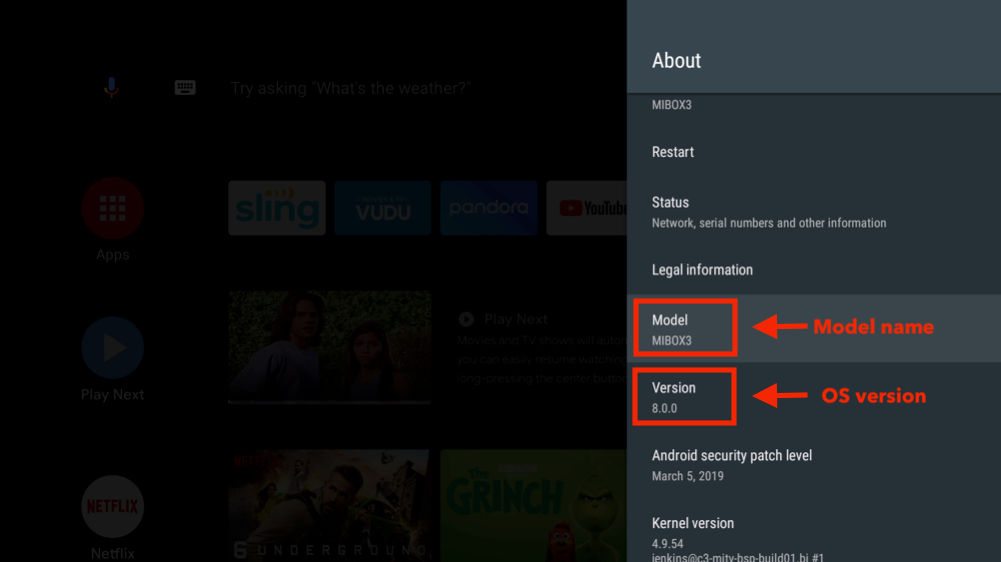Select Restart in About menu
Screen dimensions: 1001x562
click(x=814, y=152)
